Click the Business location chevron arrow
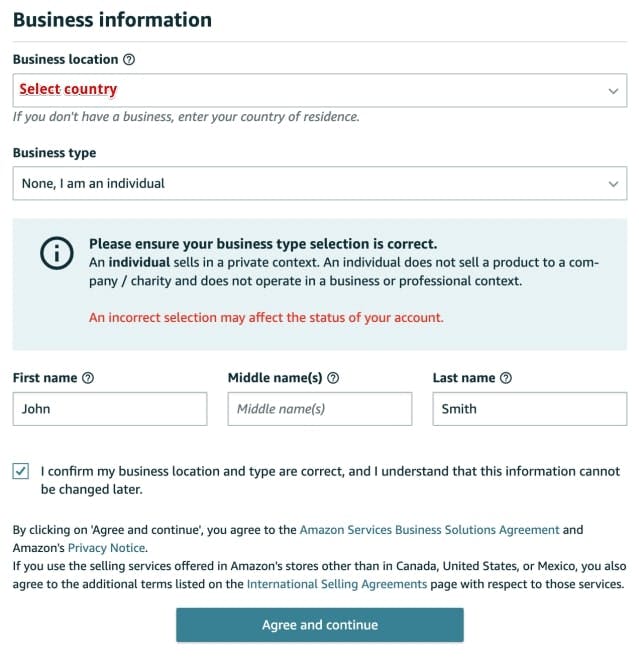 point(614,91)
